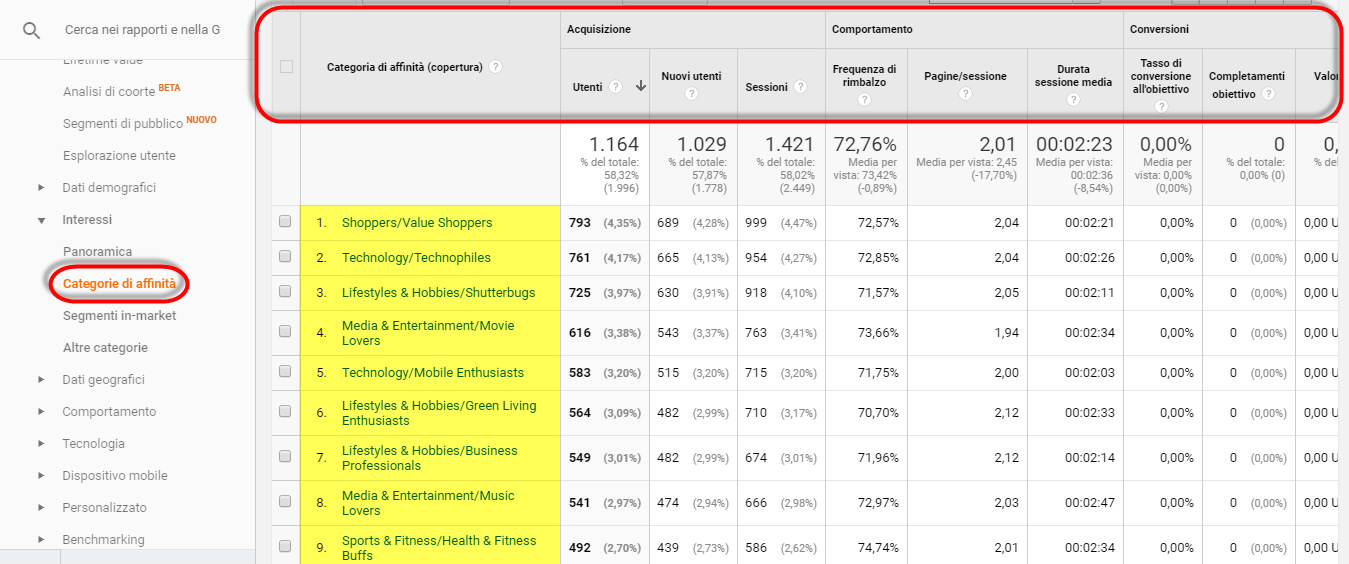1349x564 pixels.
Task: Sort by Durata sessione media header
Action: (x=1073, y=76)
